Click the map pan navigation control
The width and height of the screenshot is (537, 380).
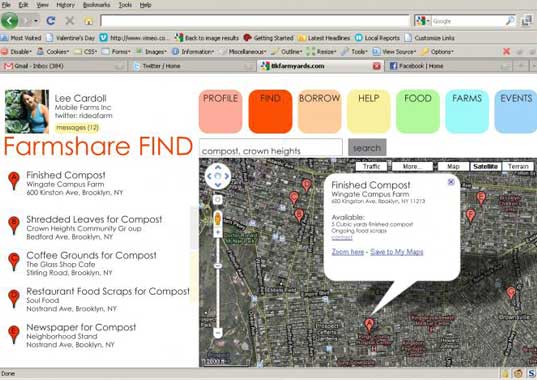coord(218,176)
